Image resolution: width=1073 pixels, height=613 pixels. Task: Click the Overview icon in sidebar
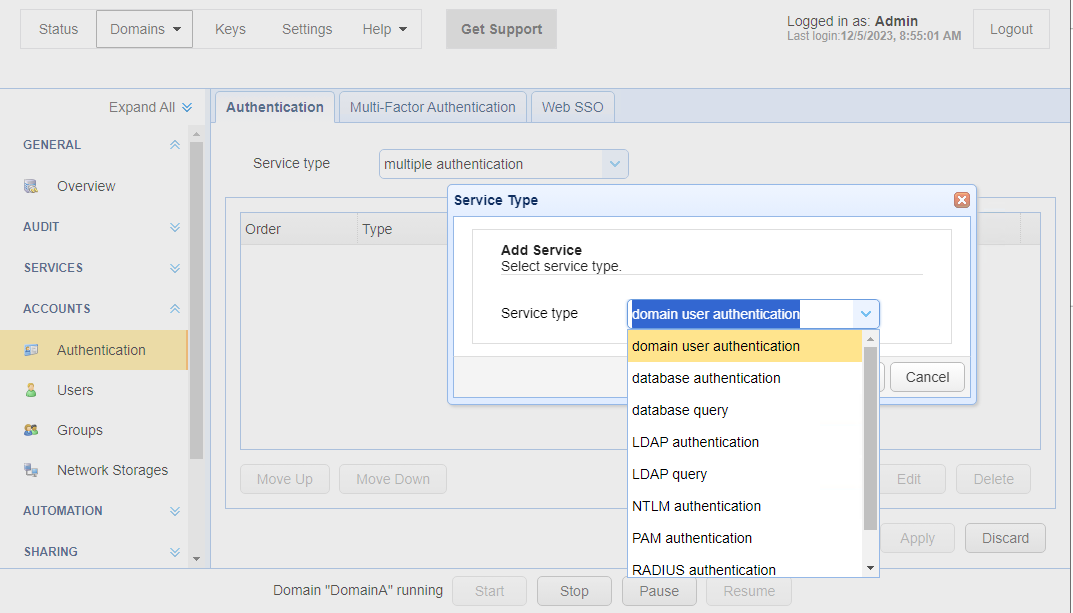click(x=31, y=186)
